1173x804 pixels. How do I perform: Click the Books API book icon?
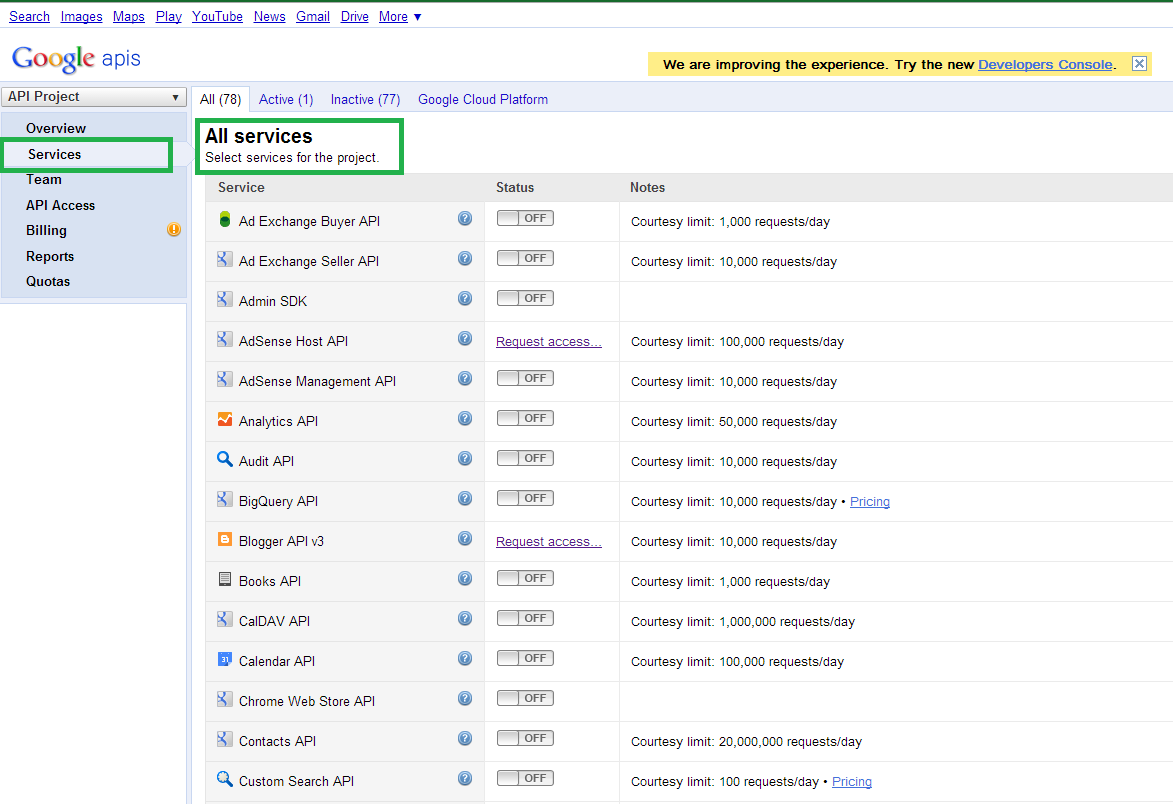(x=224, y=579)
